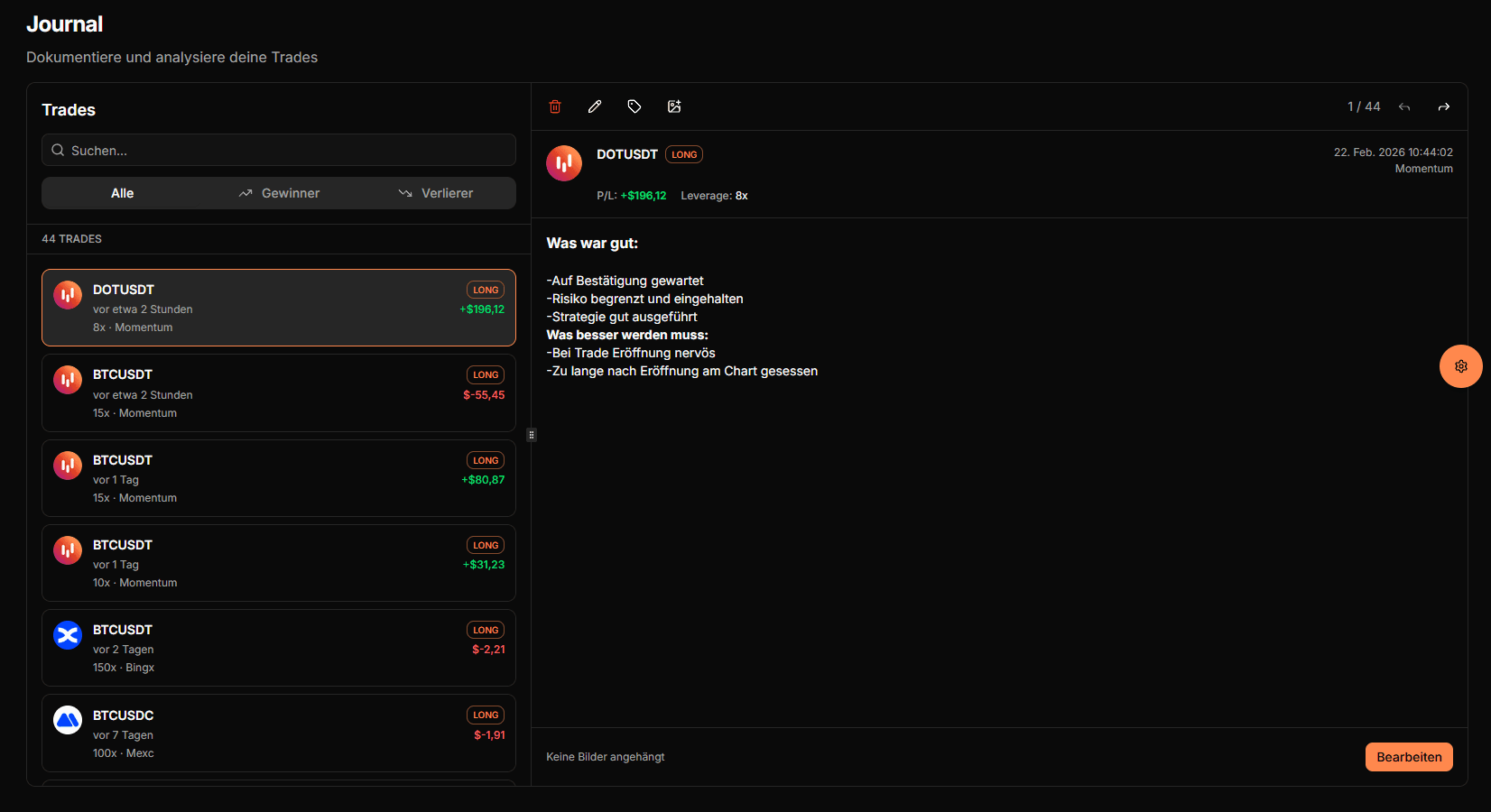Image resolution: width=1491 pixels, height=812 pixels.
Task: Navigate forward using the right arrow icon
Action: (x=1444, y=106)
